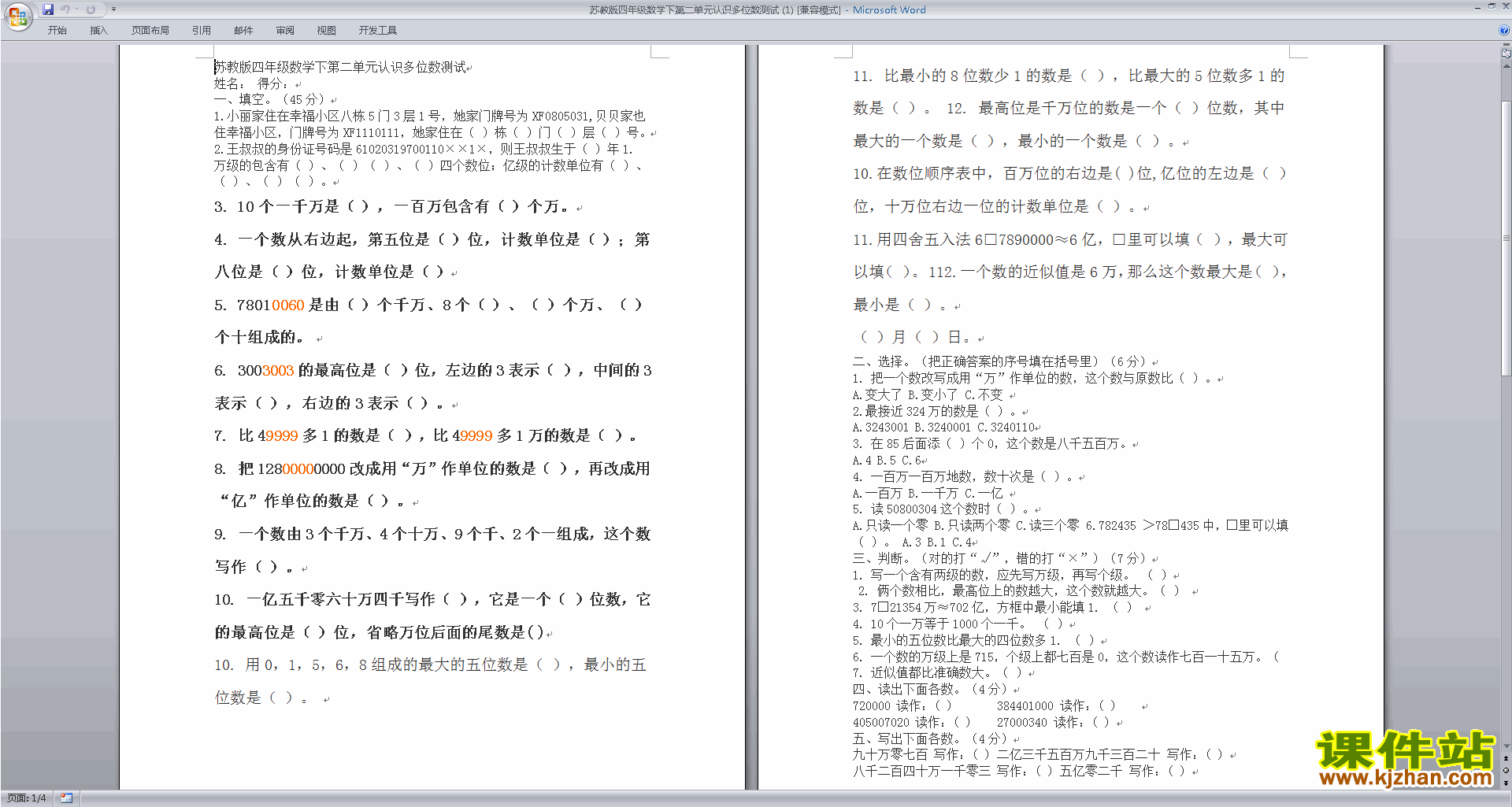This screenshot has height=807, width=1512.
Task: Open the 开发工具 tab
Action: 378,30
